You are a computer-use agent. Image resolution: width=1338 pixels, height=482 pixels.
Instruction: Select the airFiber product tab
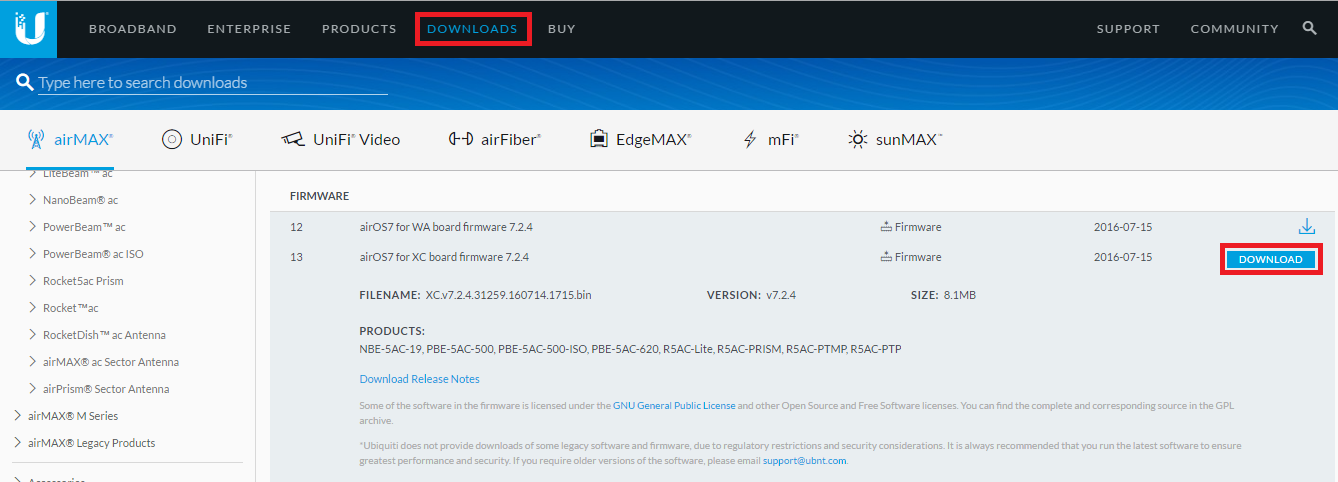click(495, 139)
